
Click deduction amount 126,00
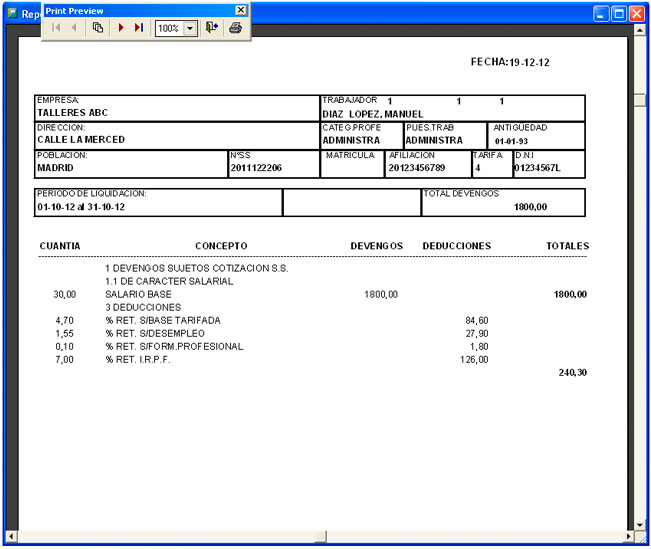[474, 360]
